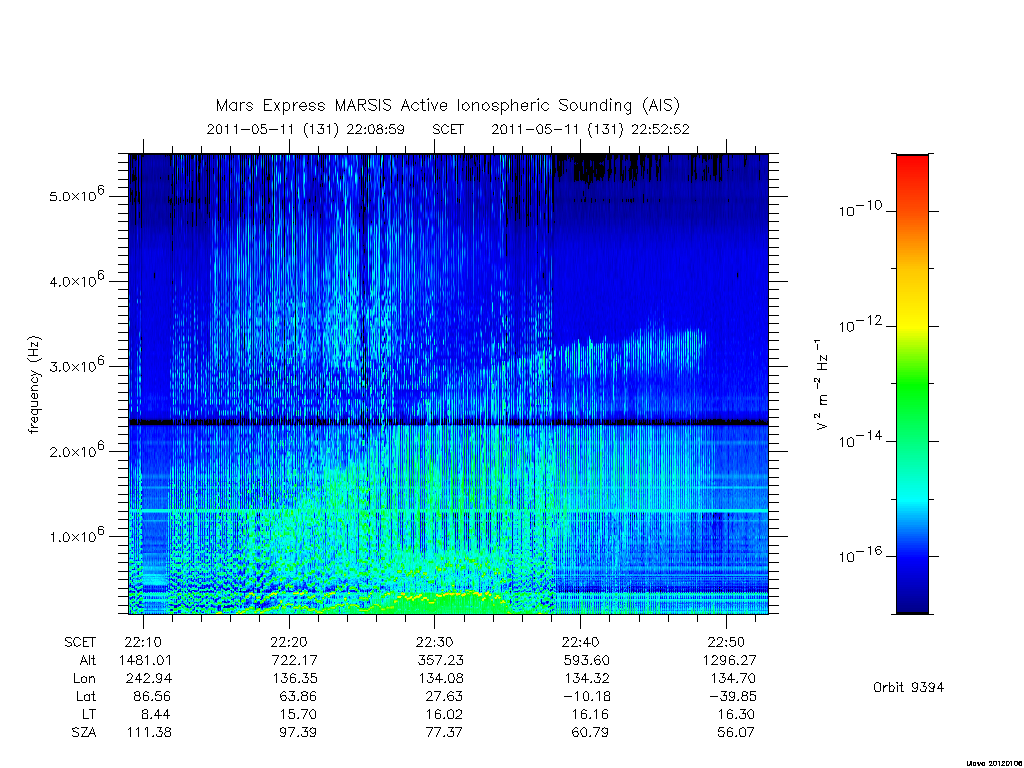The height and width of the screenshot is (768, 1024).
Task: Click the 'Lon' row label
Action: [x=84, y=679]
